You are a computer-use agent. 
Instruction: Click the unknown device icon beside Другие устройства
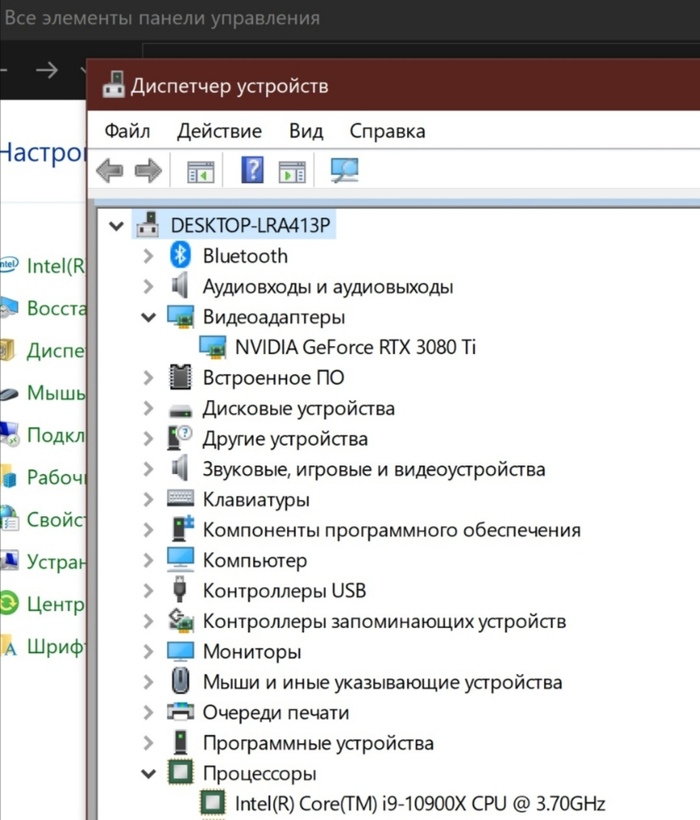[180, 438]
